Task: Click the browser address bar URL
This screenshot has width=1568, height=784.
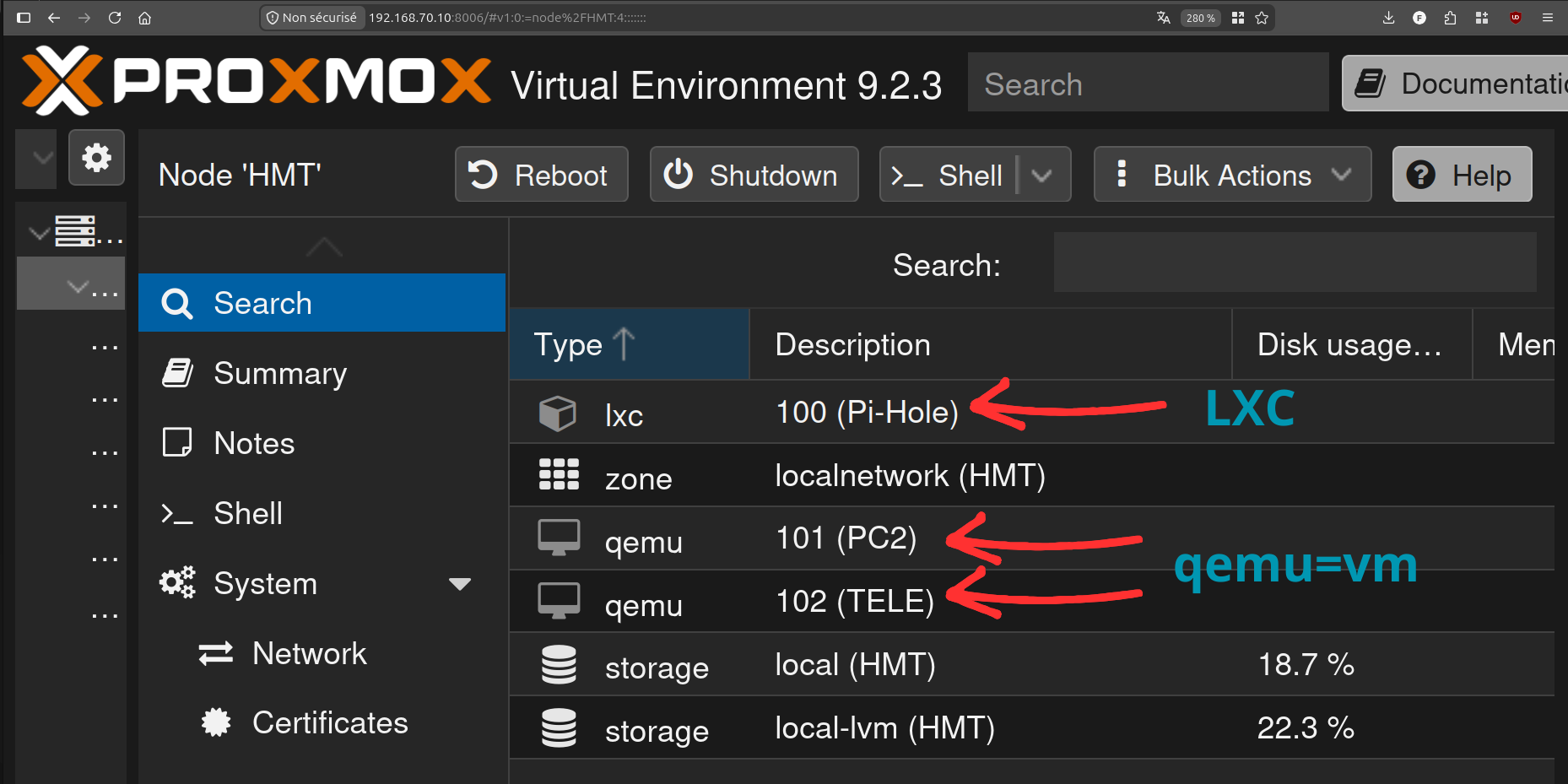Action: (507, 18)
